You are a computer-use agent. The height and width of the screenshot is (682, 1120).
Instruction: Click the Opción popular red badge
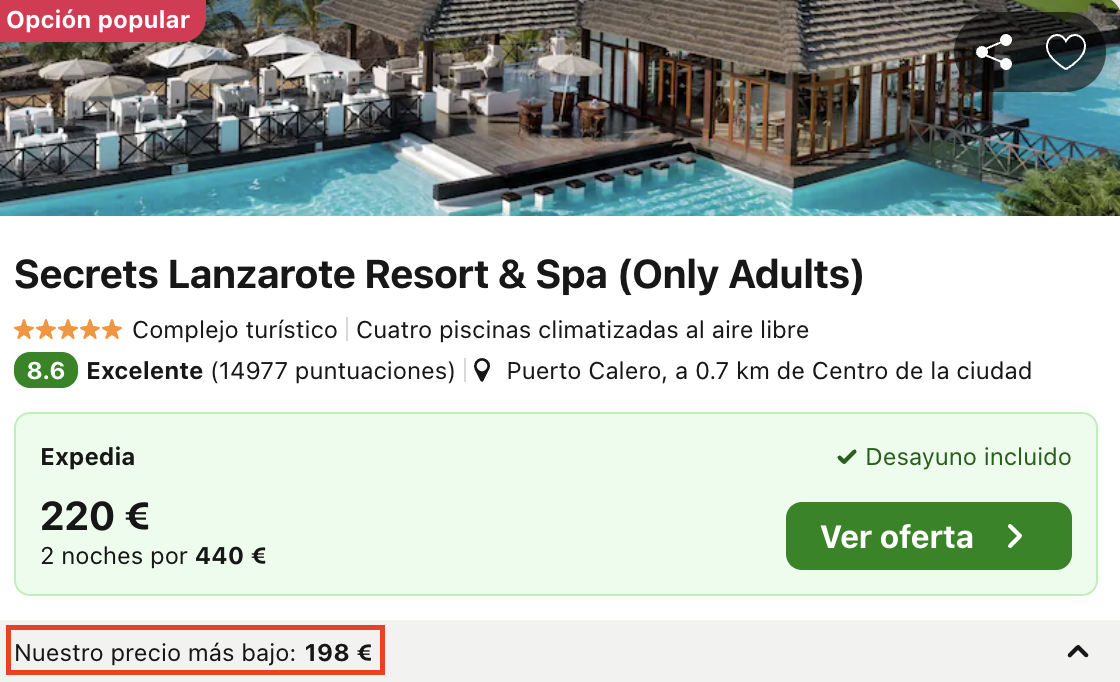pos(99,20)
